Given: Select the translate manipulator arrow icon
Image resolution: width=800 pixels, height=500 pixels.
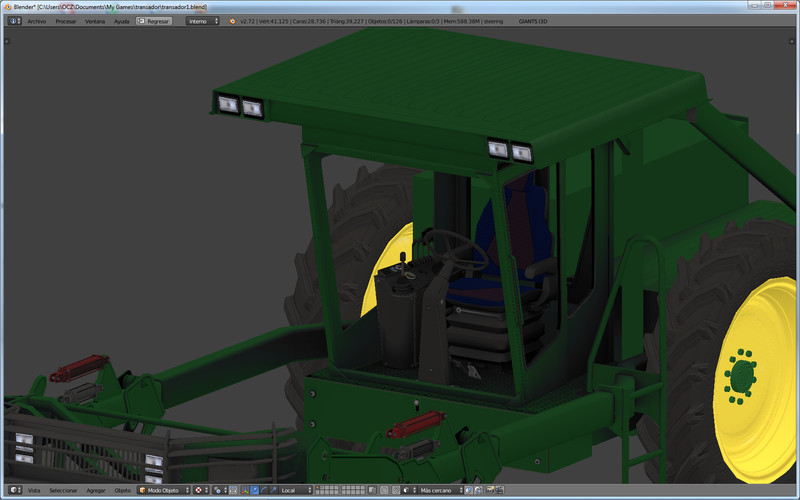Looking at the screenshot, I should (254, 490).
